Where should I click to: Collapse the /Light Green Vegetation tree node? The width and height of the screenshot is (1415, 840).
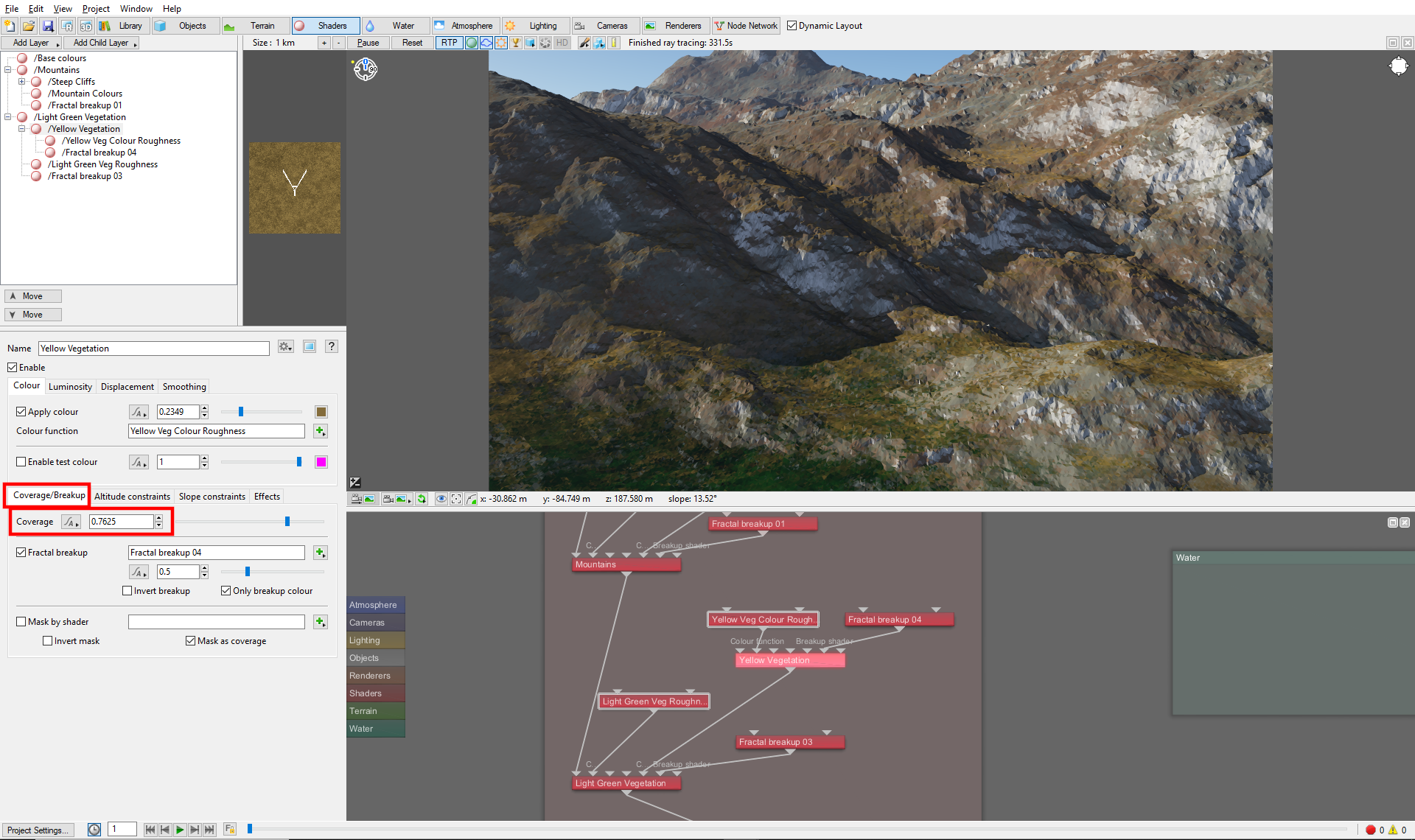tap(8, 117)
